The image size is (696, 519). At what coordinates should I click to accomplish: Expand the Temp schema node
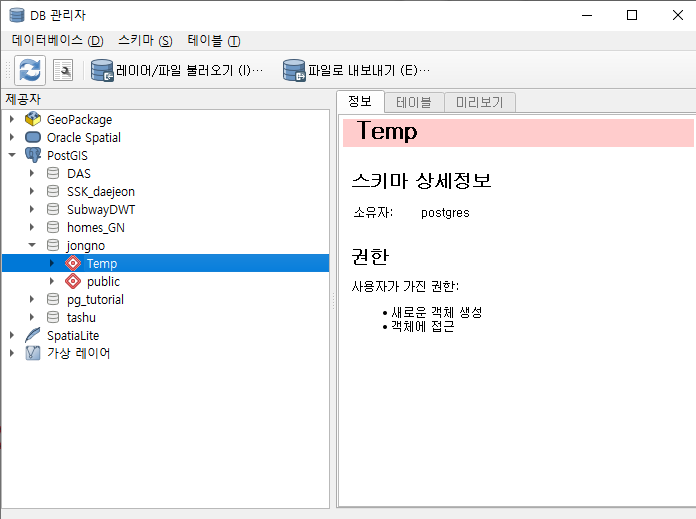click(x=52, y=263)
